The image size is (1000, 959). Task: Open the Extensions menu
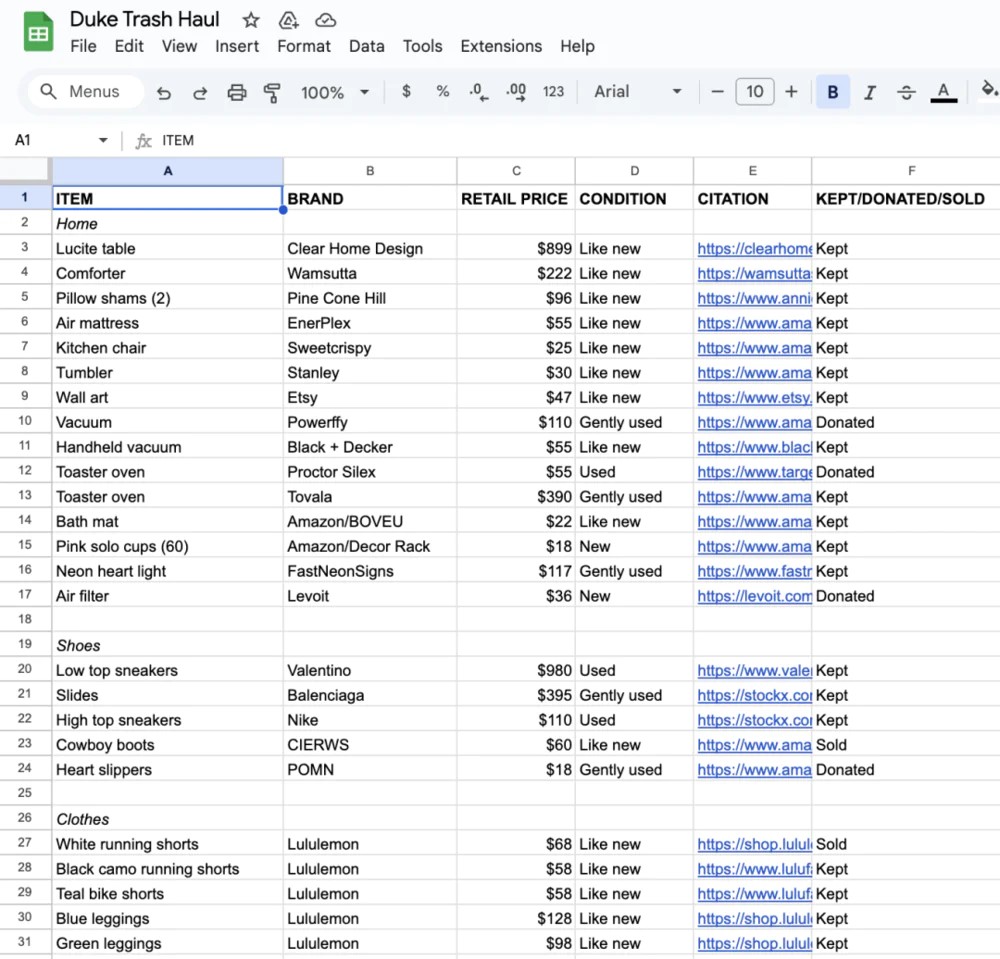click(501, 47)
